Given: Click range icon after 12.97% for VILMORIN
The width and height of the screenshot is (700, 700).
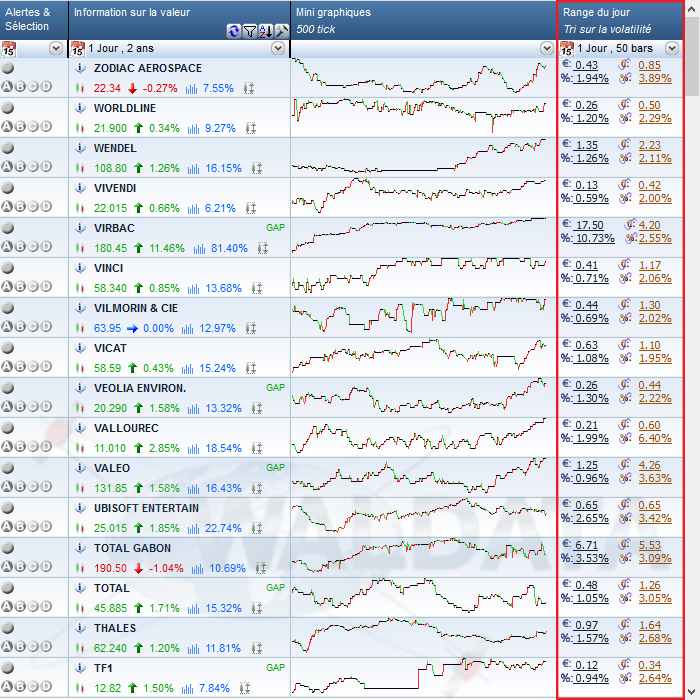Looking at the screenshot, I should (251, 329).
